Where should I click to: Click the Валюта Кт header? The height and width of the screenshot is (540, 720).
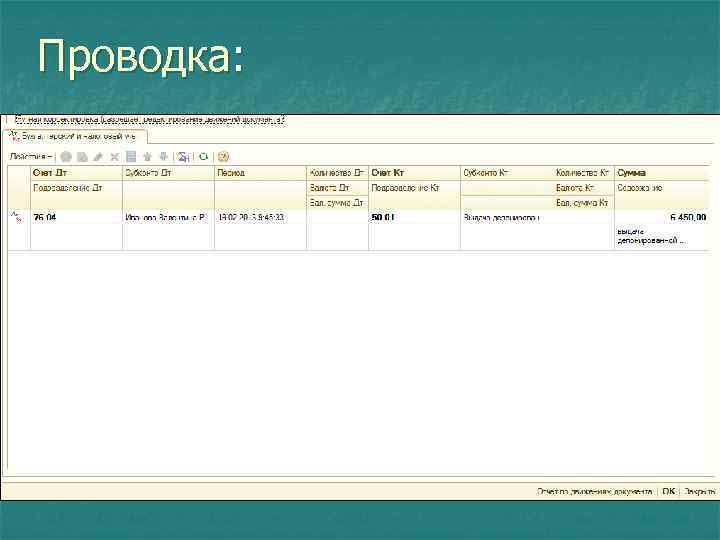(x=583, y=188)
